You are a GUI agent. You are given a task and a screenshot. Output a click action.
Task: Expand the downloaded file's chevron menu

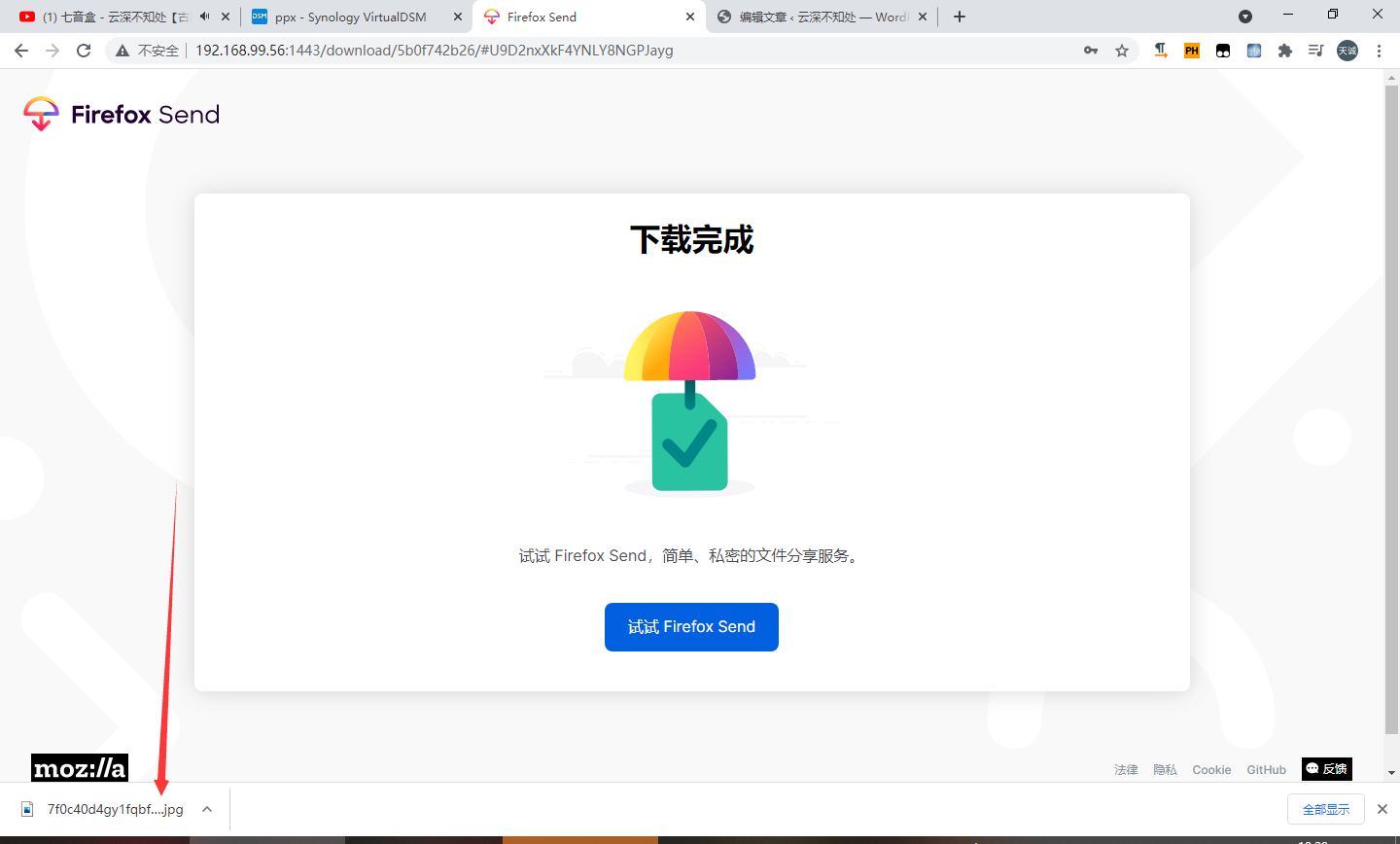click(x=206, y=809)
